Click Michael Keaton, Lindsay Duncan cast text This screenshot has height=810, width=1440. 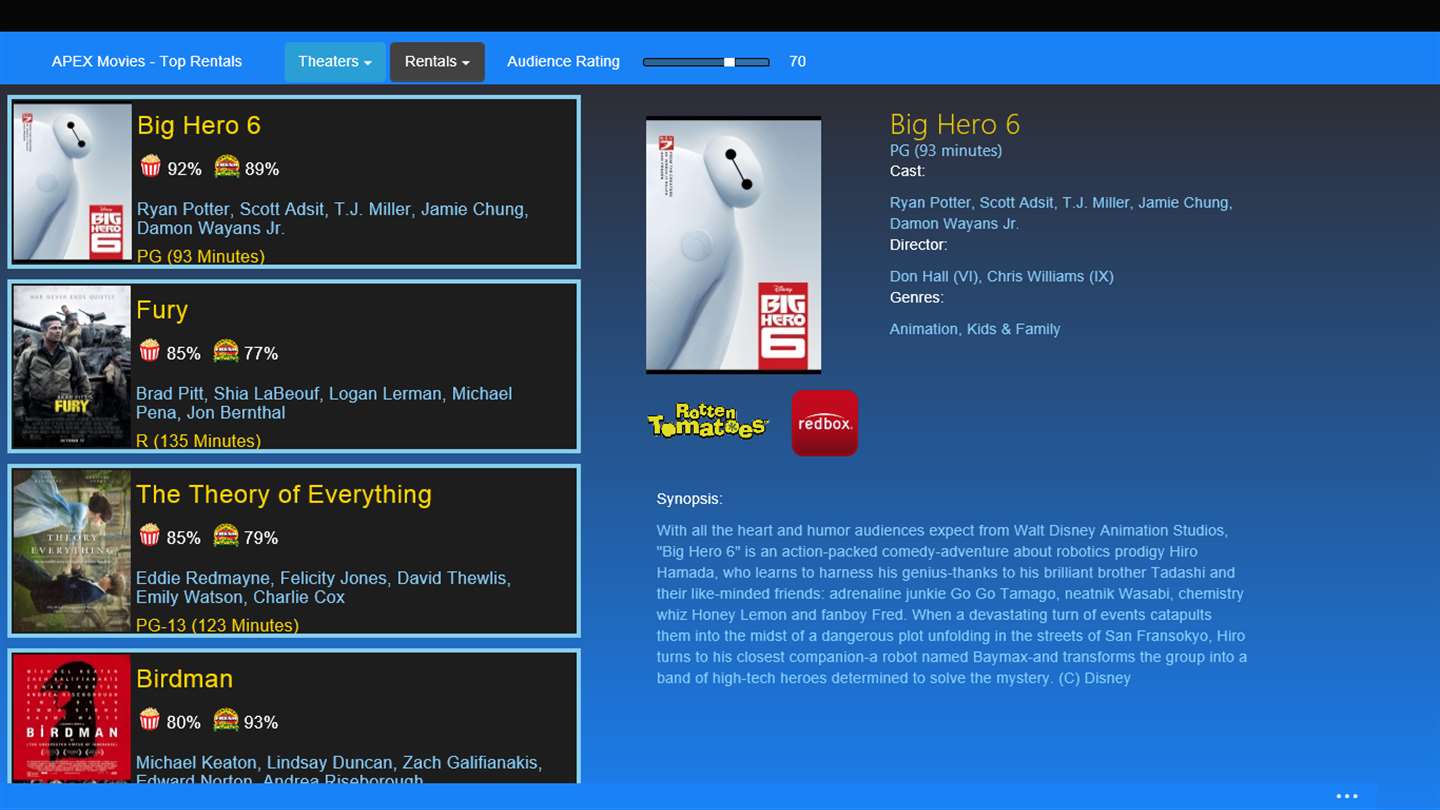click(x=339, y=771)
